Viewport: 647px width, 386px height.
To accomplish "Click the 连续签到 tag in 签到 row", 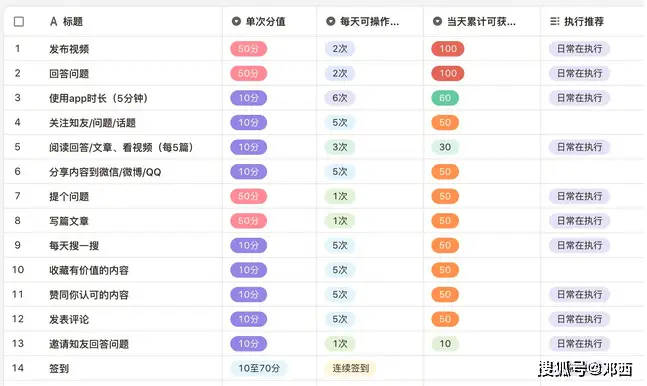I will click(351, 368).
